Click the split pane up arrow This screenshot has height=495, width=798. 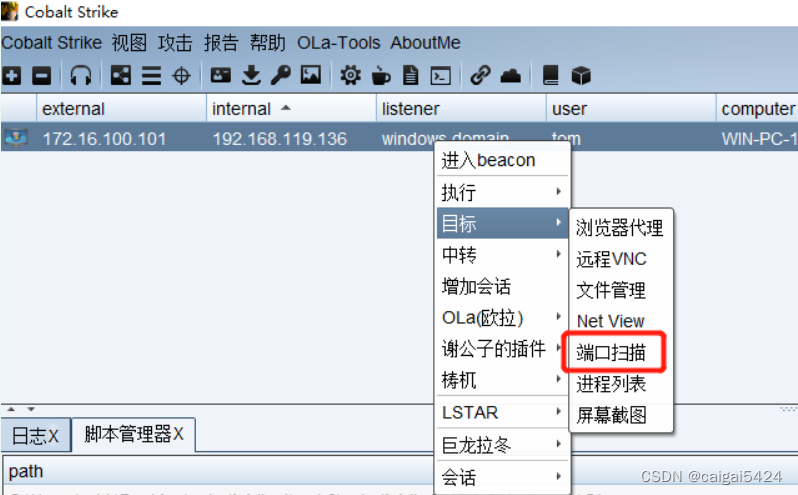pyautogui.click(x=11, y=409)
